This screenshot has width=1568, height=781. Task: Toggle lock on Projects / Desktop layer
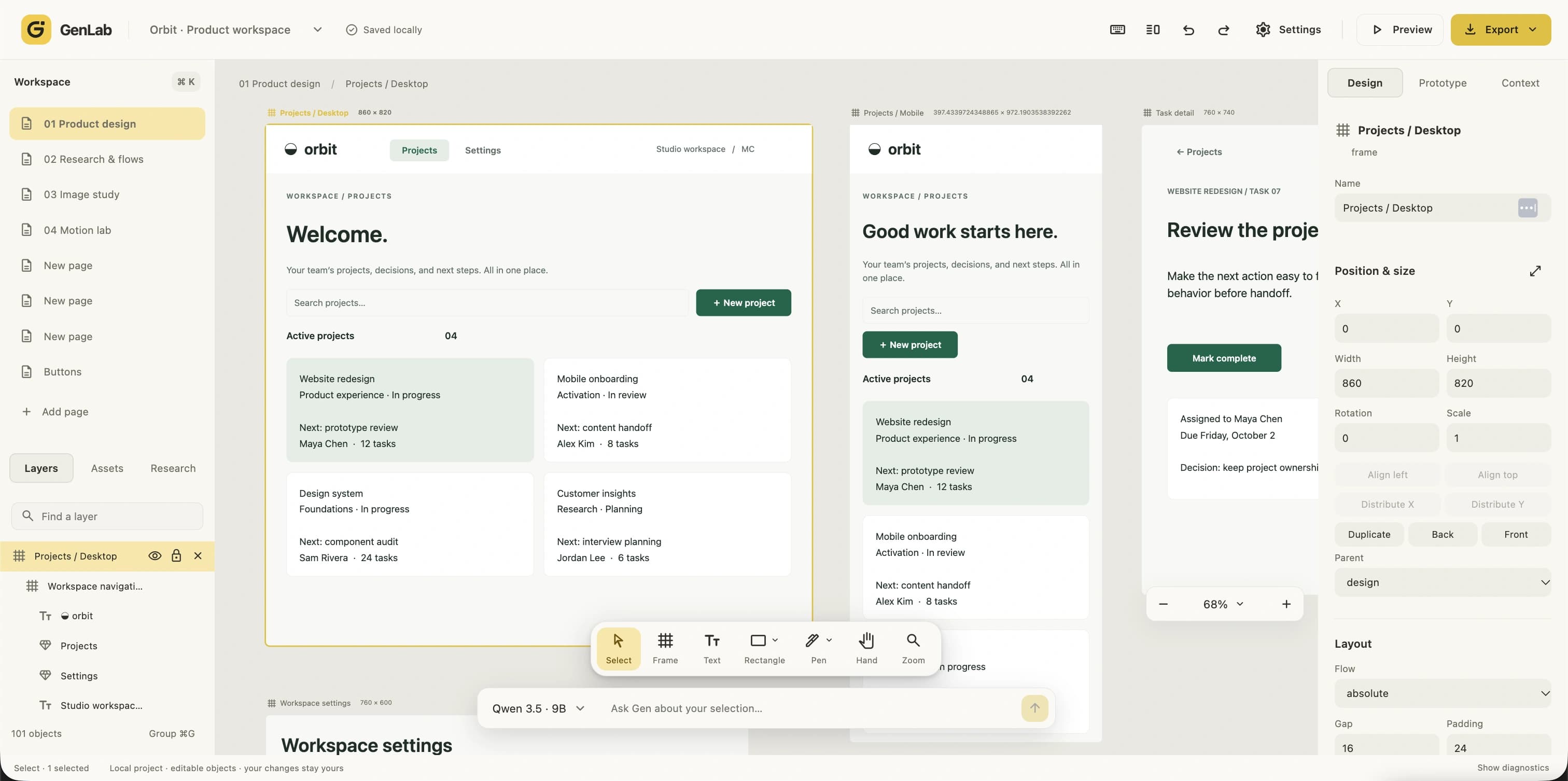click(x=176, y=556)
